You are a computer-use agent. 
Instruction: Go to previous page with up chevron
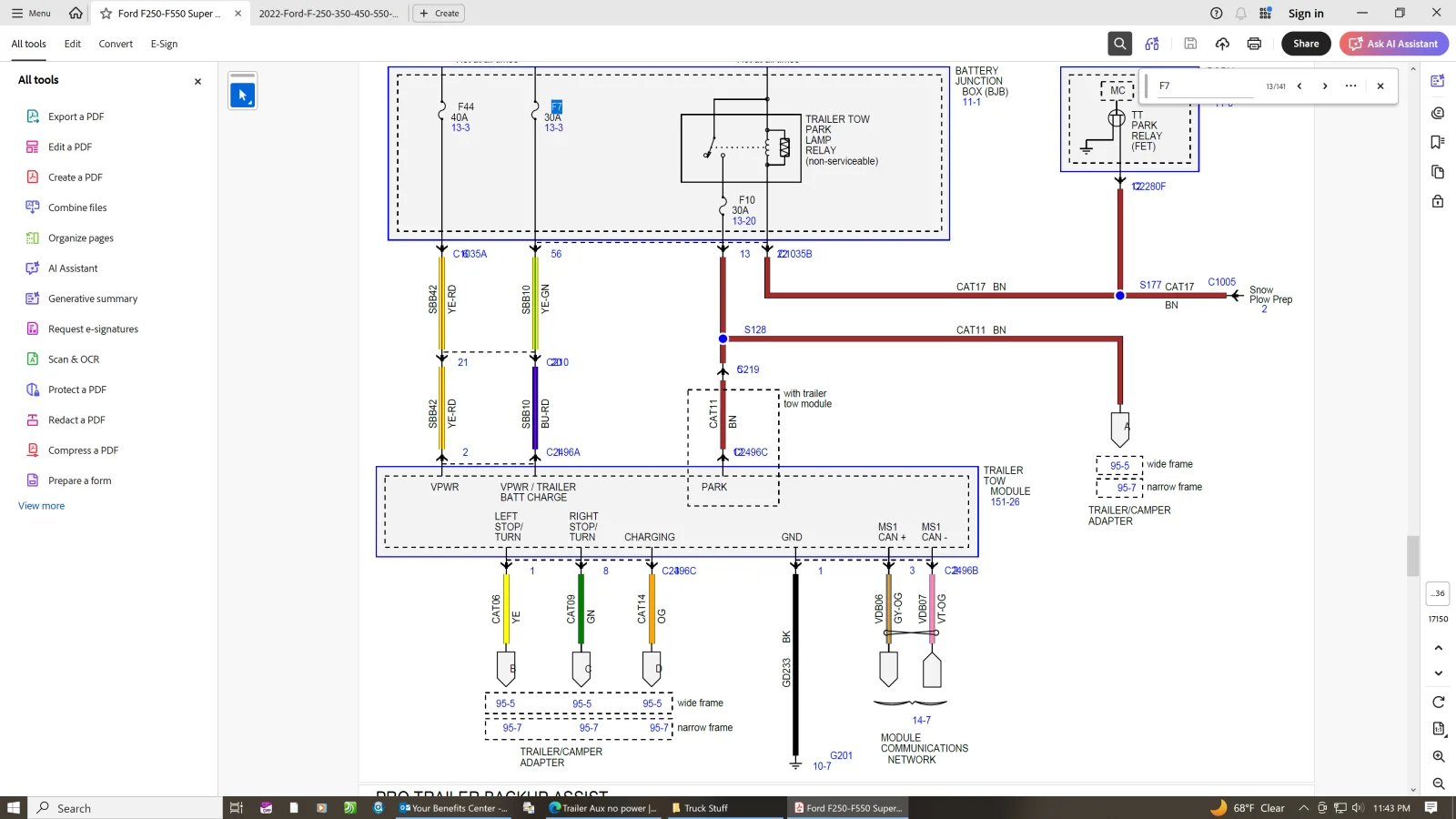click(1439, 648)
